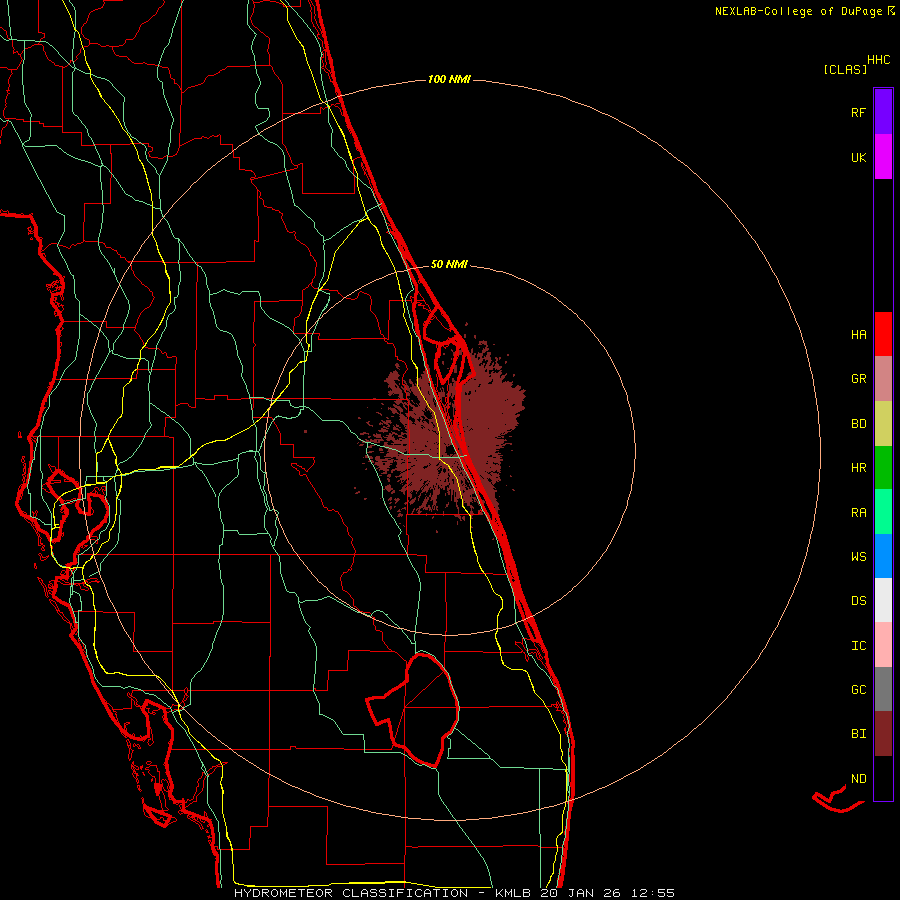Screen dimensions: 900x900
Task: Click the "UK" legend label
Action: [x=858, y=158]
